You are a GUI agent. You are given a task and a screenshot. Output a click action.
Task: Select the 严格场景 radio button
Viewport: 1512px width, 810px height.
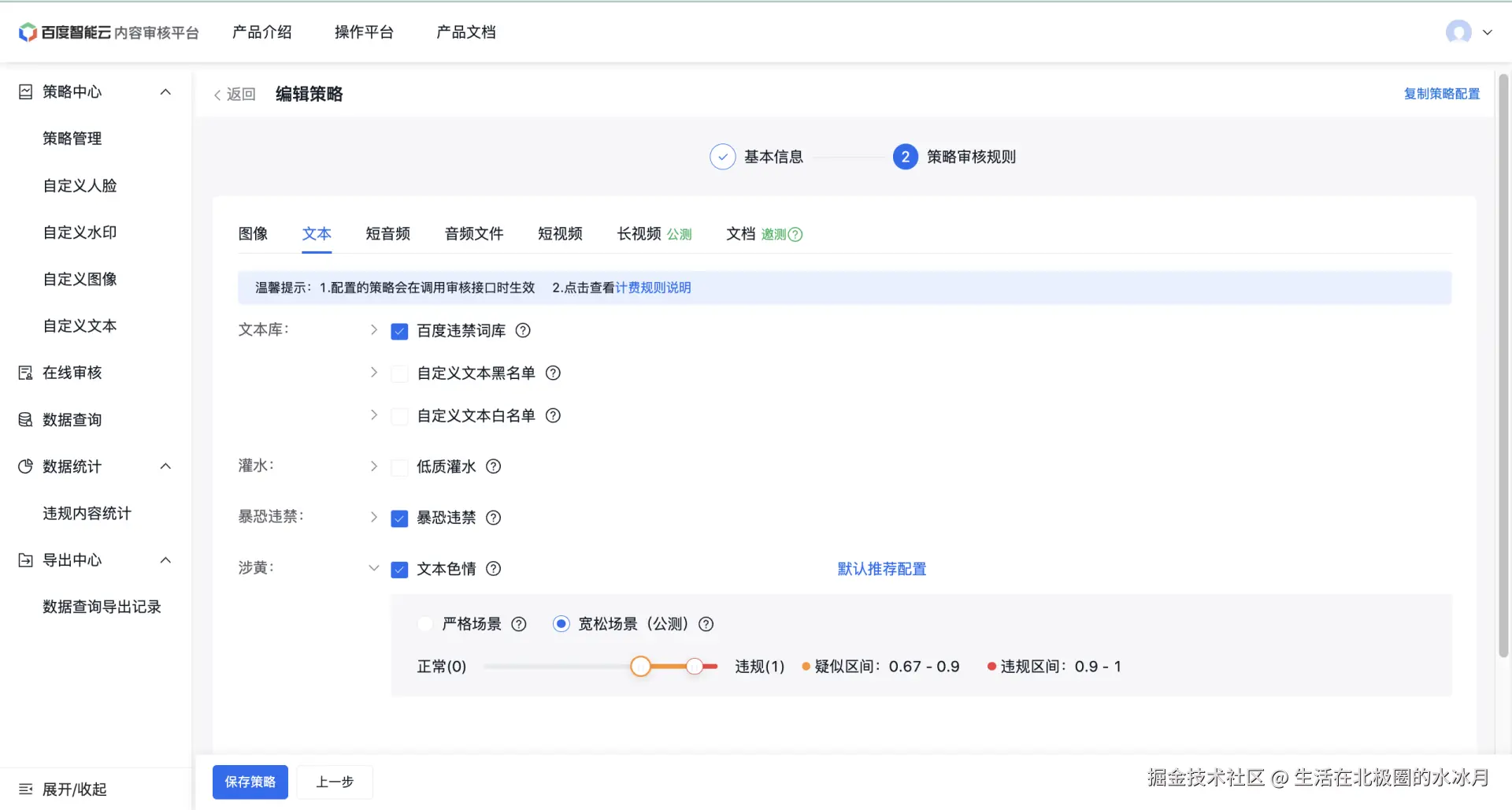[x=425, y=624]
